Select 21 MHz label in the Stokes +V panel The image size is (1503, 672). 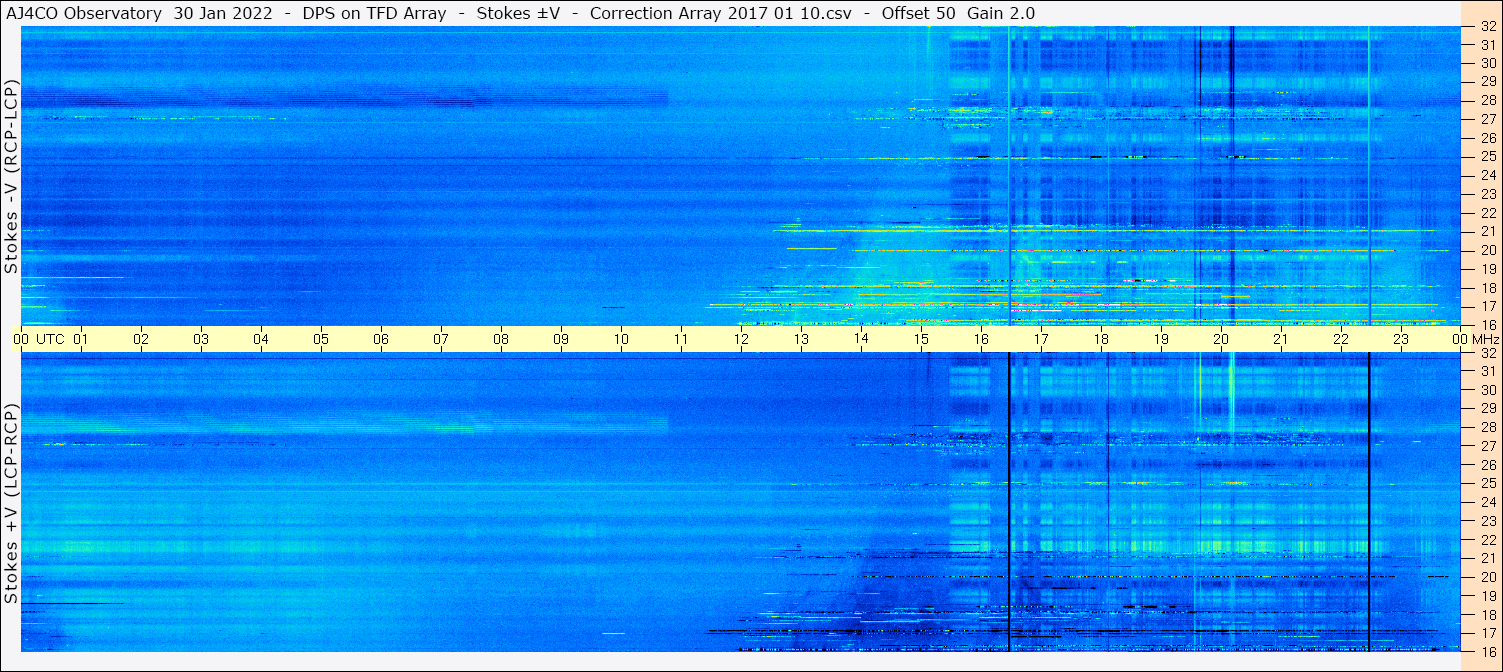coord(1487,558)
